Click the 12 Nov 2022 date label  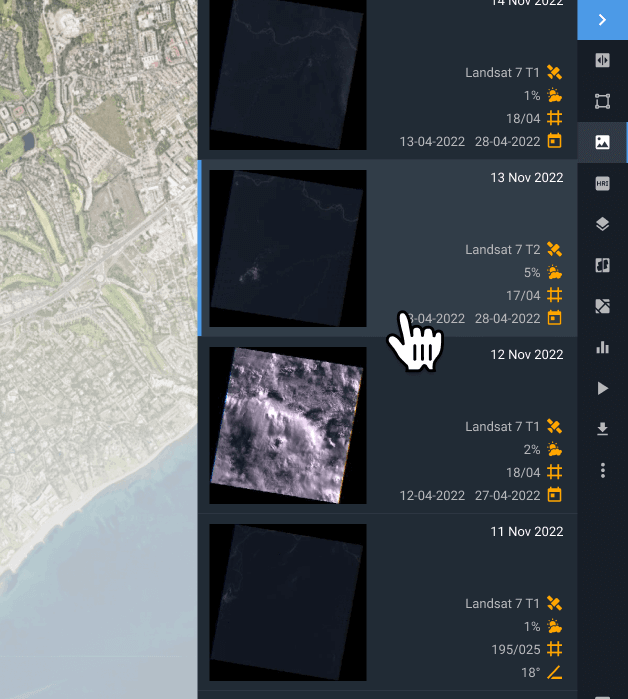pos(526,355)
